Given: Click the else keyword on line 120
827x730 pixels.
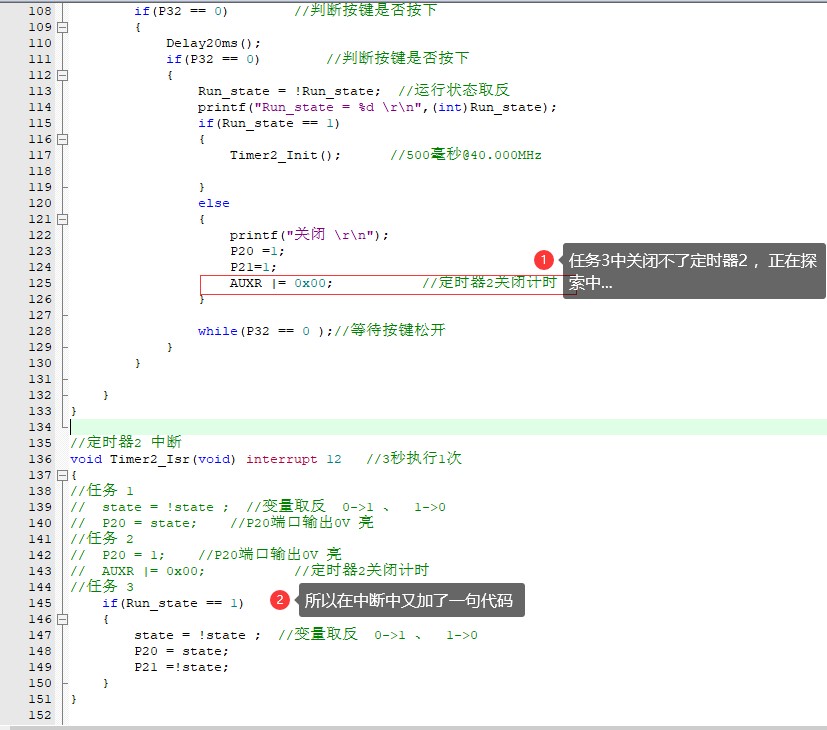Looking at the screenshot, I should (x=214, y=204).
